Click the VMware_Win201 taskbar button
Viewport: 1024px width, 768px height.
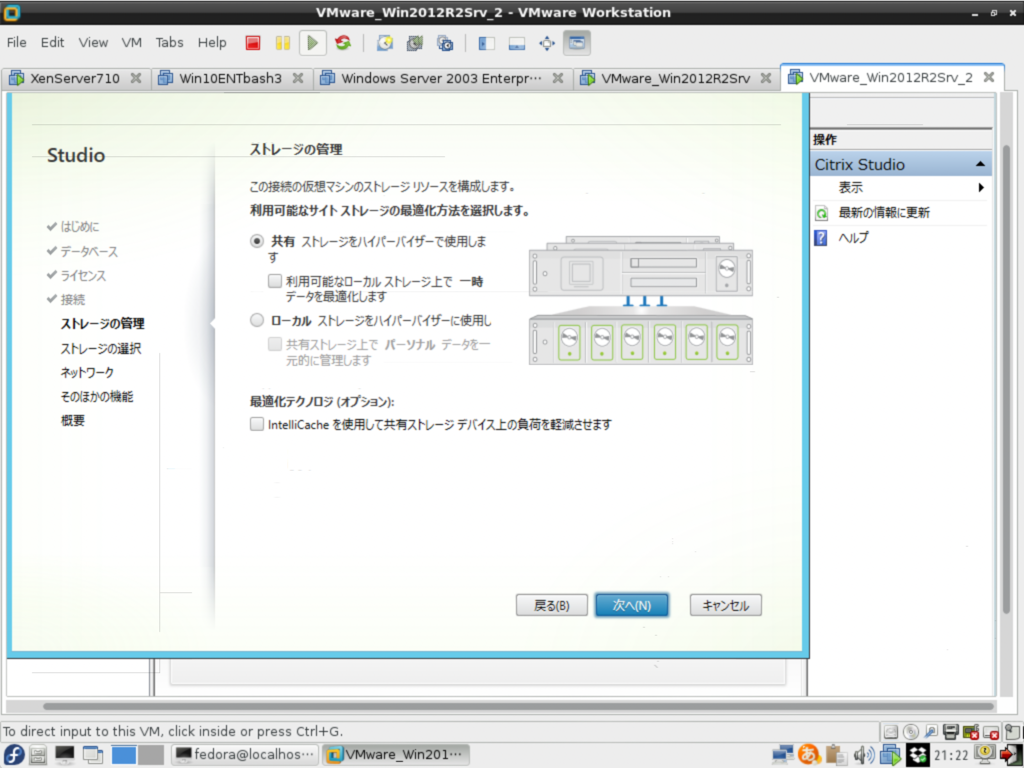[396, 755]
